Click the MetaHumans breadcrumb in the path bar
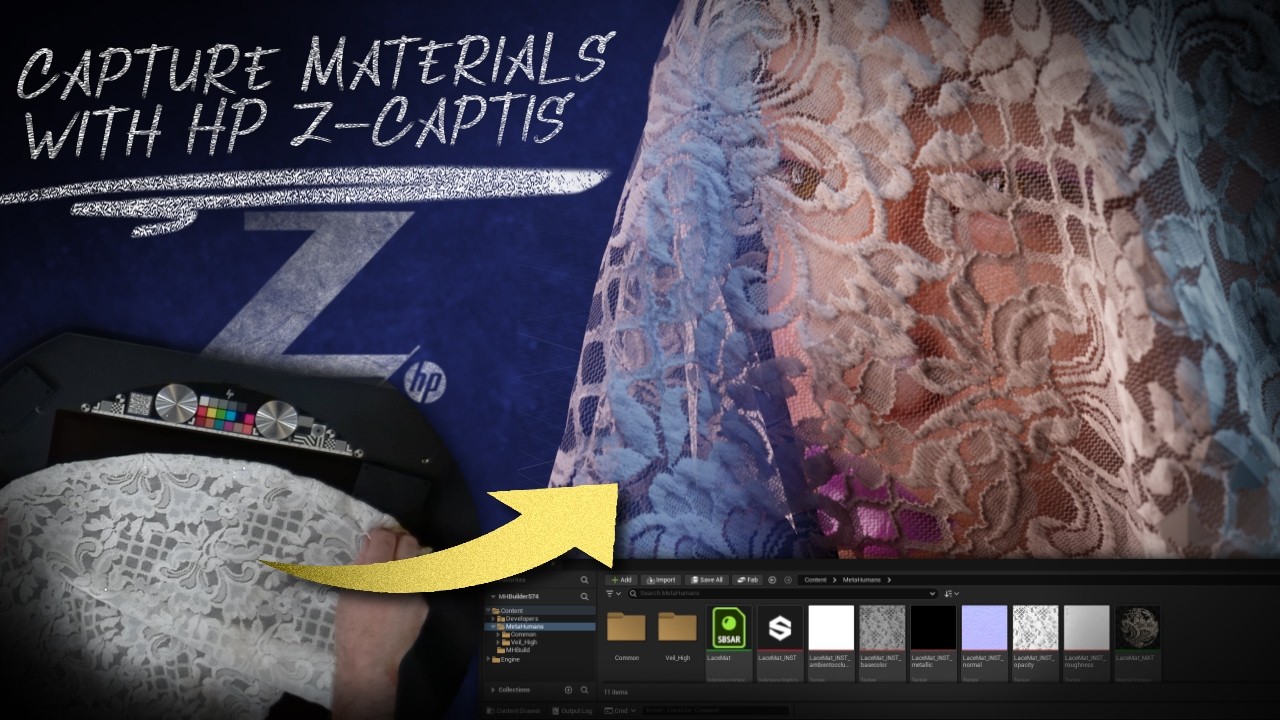 pos(862,580)
